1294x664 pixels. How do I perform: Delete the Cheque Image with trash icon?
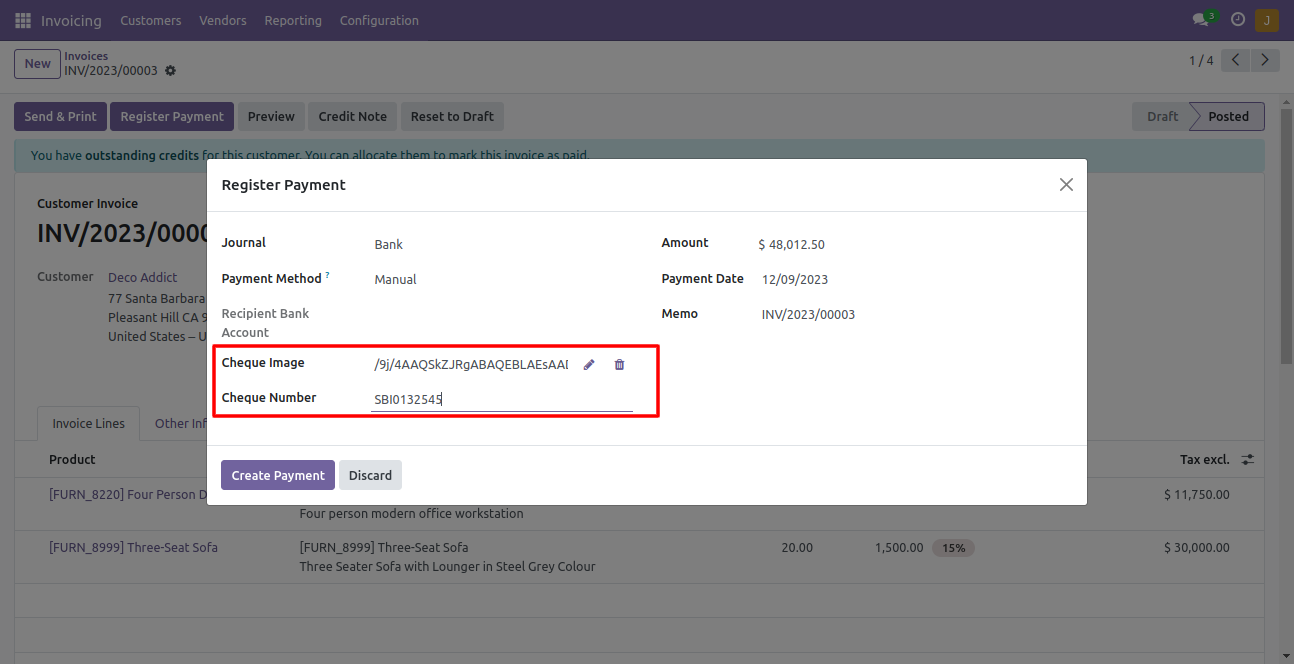coord(619,365)
